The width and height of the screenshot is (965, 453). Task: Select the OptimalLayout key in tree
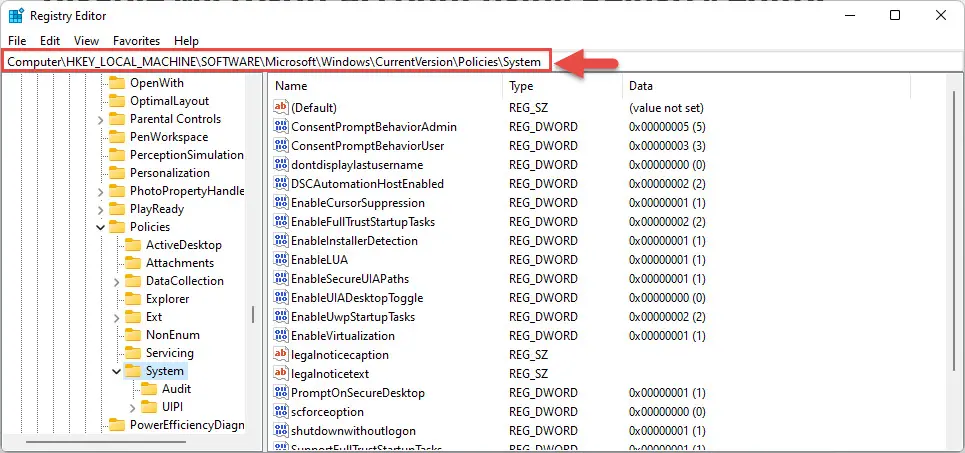pos(169,101)
